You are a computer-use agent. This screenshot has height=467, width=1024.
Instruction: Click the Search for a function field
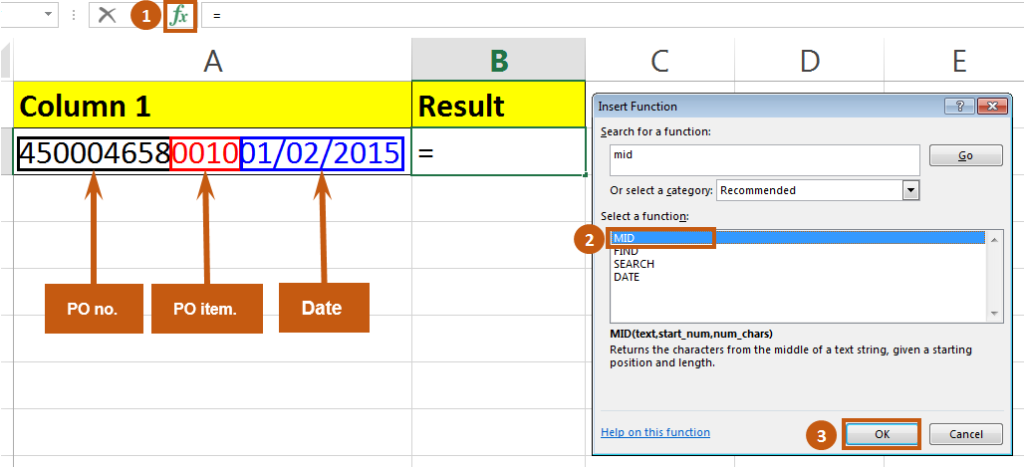click(x=764, y=159)
